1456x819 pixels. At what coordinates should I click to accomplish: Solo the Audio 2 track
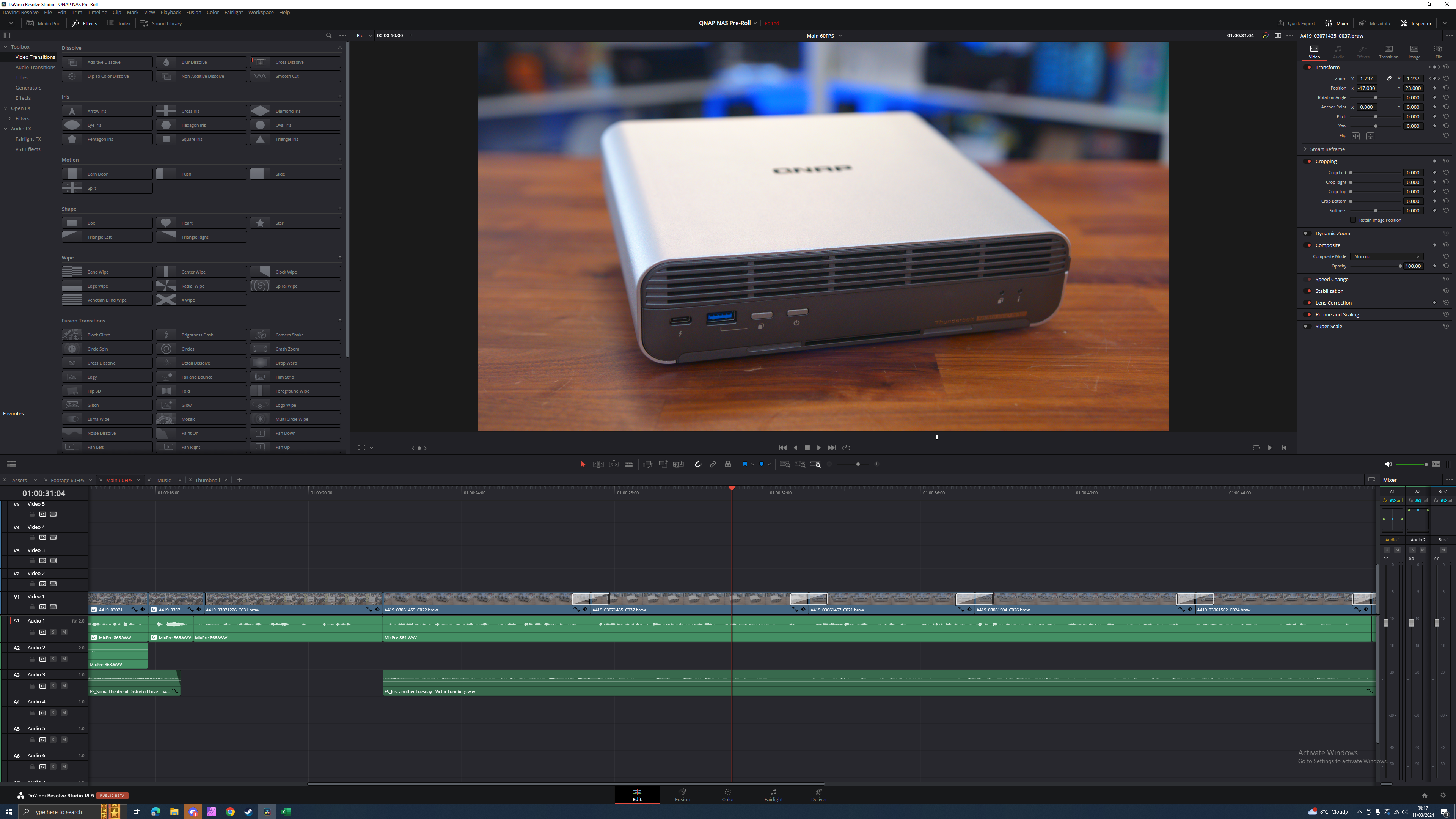tap(53, 659)
